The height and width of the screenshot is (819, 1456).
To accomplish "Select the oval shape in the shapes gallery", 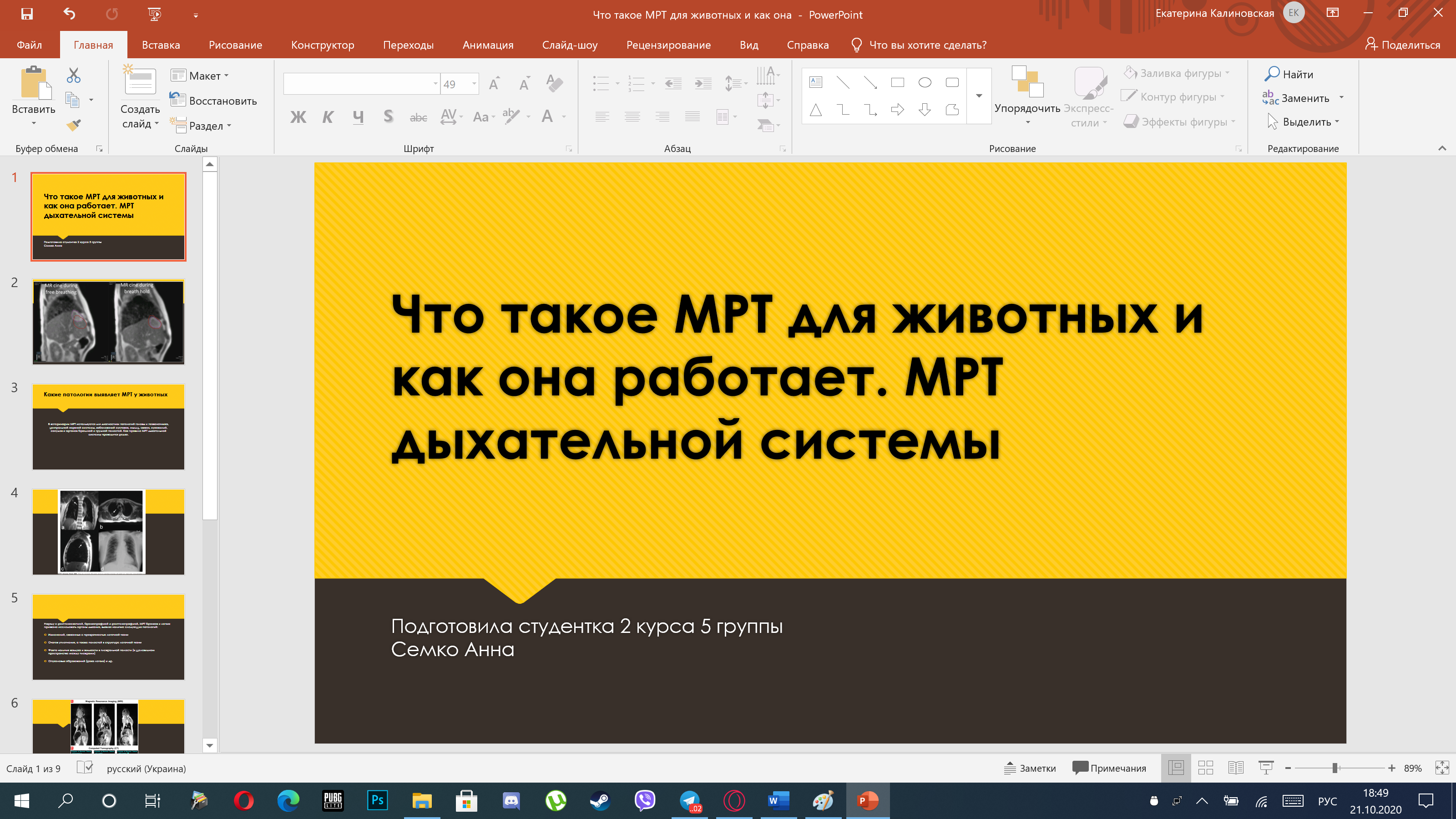I will click(925, 82).
